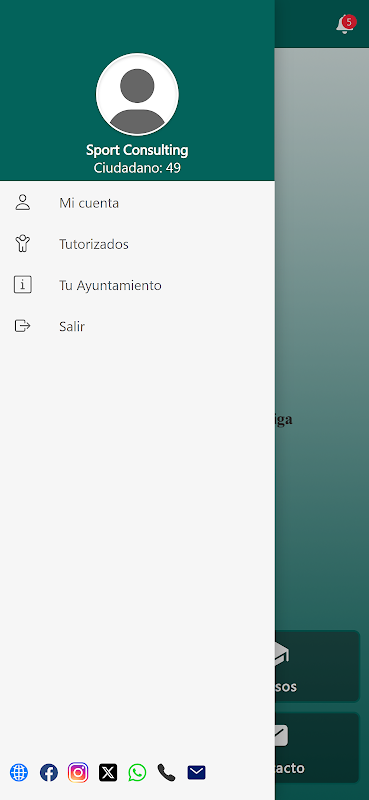Open the X (Twitter) icon link
The image size is (369, 800).
pos(108,772)
